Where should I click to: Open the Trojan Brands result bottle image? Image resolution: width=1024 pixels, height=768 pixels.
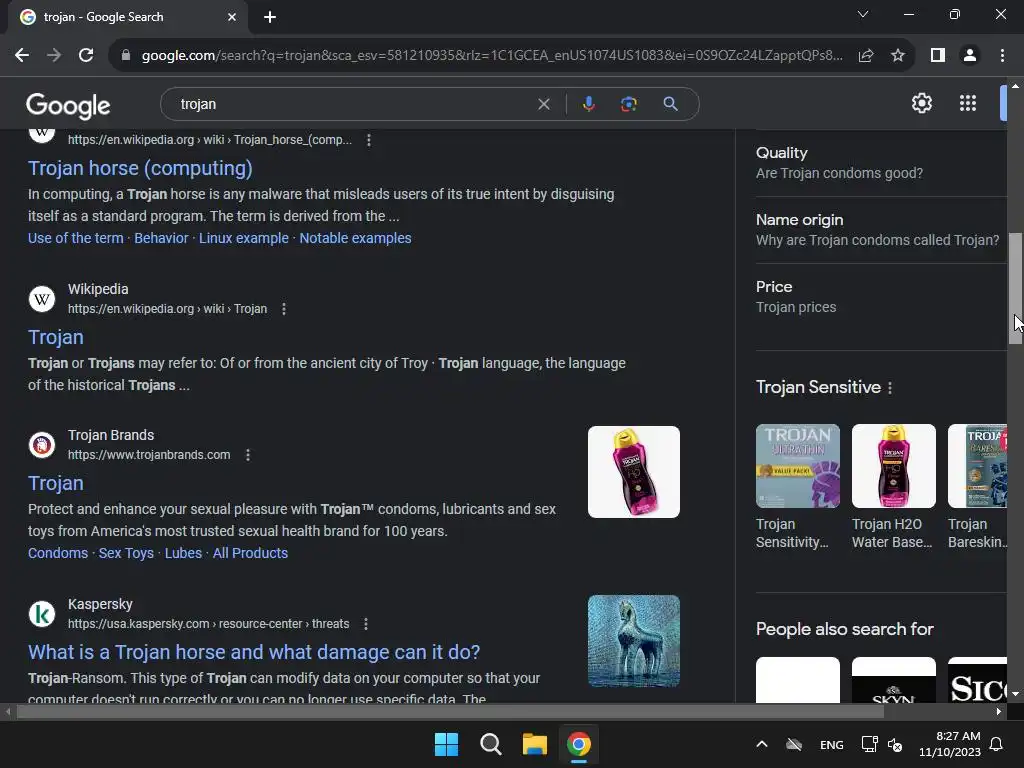coord(633,472)
